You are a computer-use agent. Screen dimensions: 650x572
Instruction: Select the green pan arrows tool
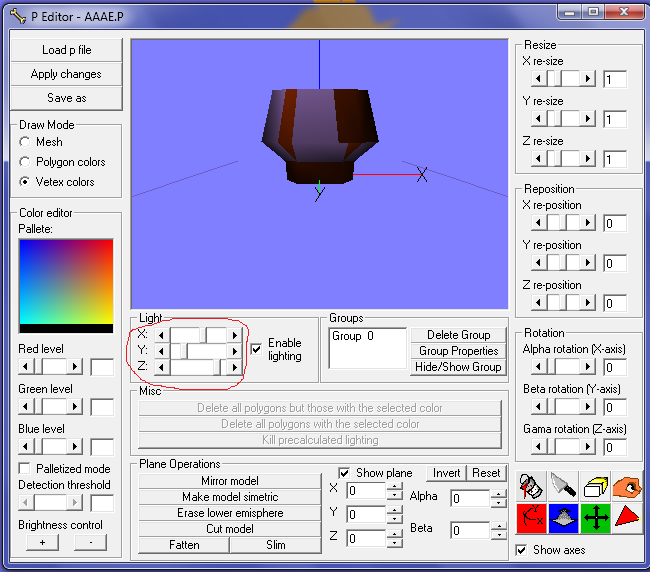[x=595, y=518]
